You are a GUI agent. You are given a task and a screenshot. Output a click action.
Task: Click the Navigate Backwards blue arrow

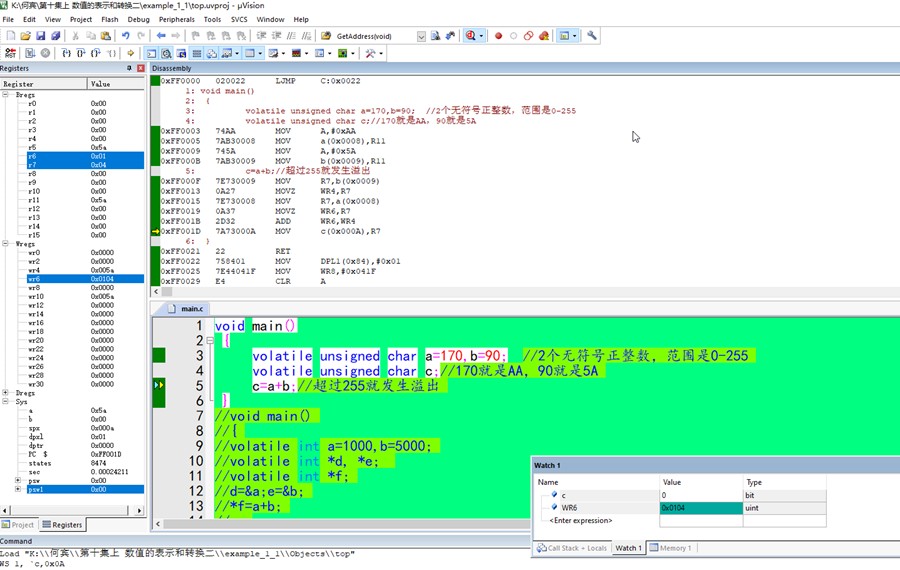click(x=161, y=36)
